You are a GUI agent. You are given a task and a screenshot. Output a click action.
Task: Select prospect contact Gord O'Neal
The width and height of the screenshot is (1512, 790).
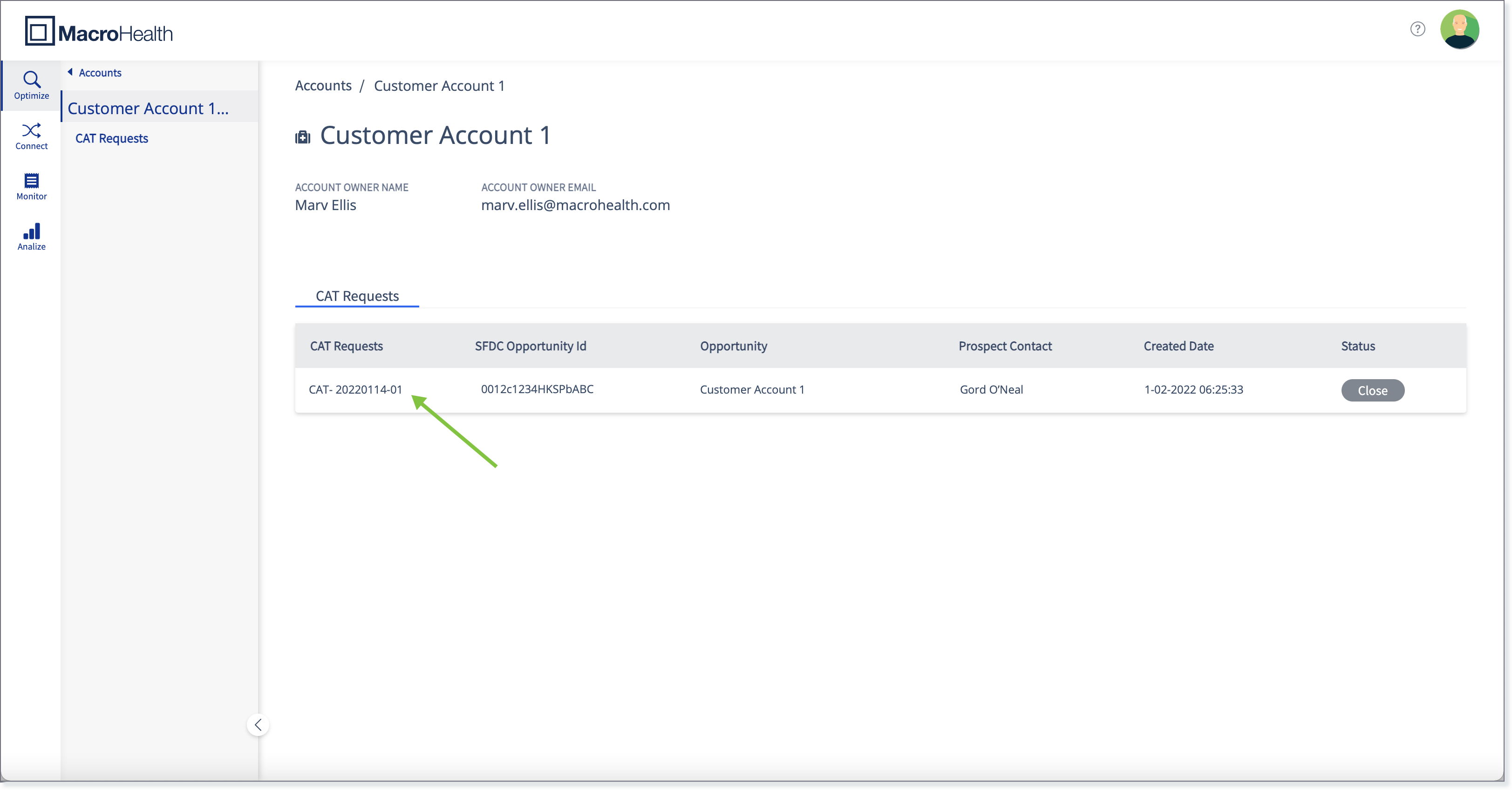pos(991,390)
